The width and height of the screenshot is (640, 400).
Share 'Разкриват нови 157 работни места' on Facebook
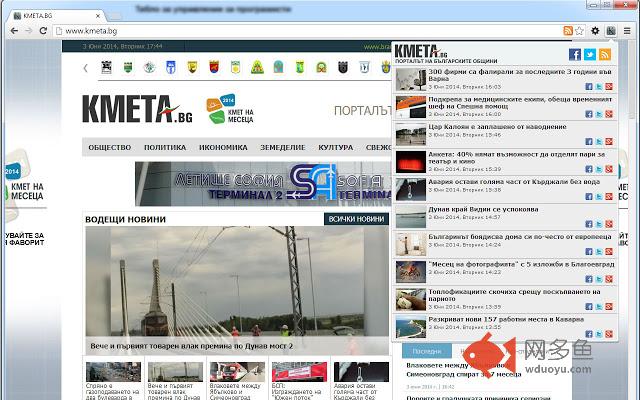tap(589, 334)
